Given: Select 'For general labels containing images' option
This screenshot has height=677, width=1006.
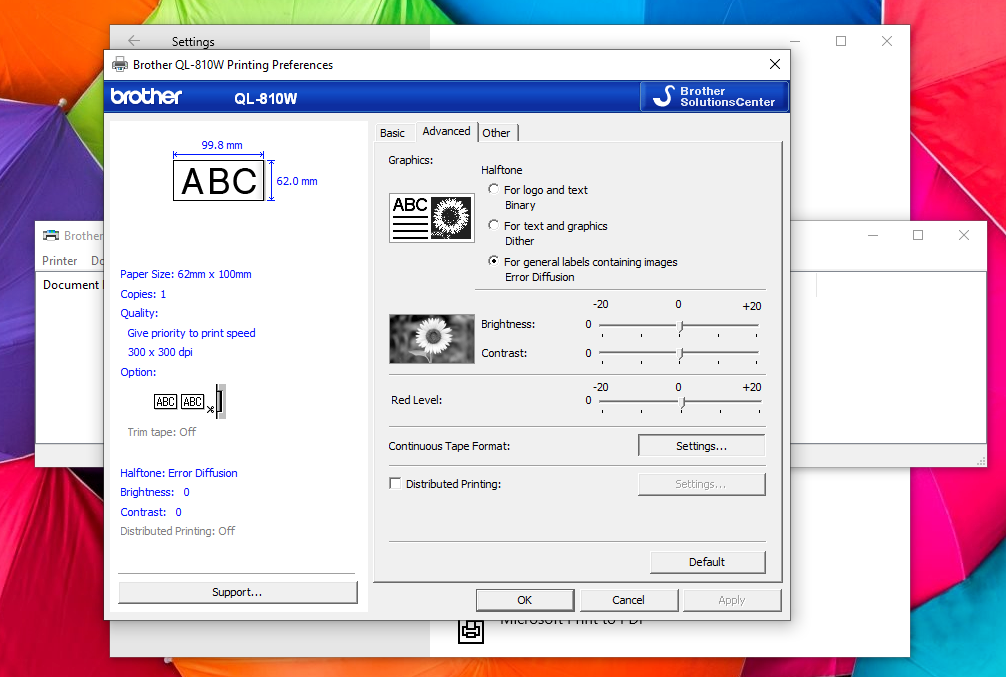Looking at the screenshot, I should click(x=493, y=261).
